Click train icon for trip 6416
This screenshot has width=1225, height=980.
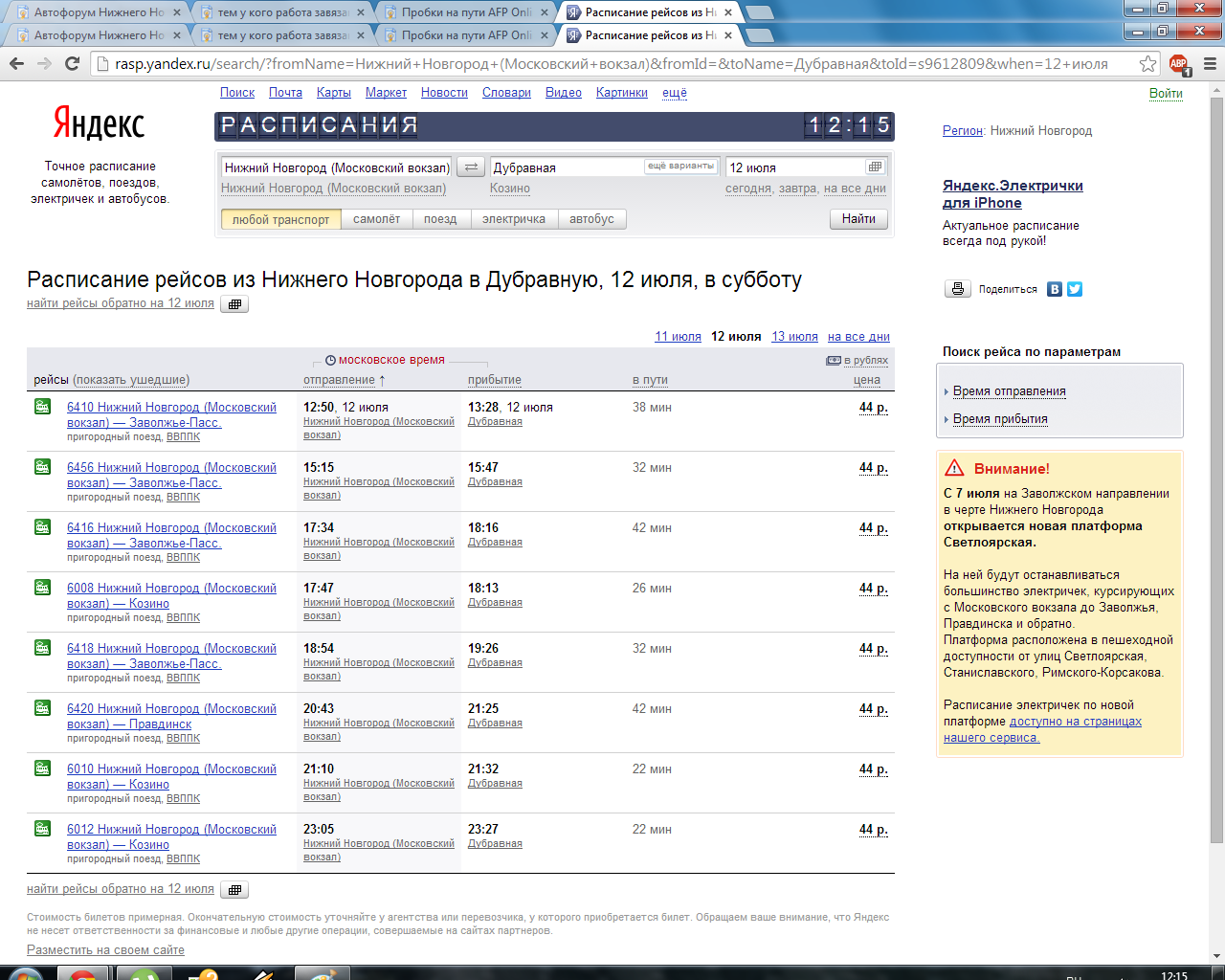(42, 527)
